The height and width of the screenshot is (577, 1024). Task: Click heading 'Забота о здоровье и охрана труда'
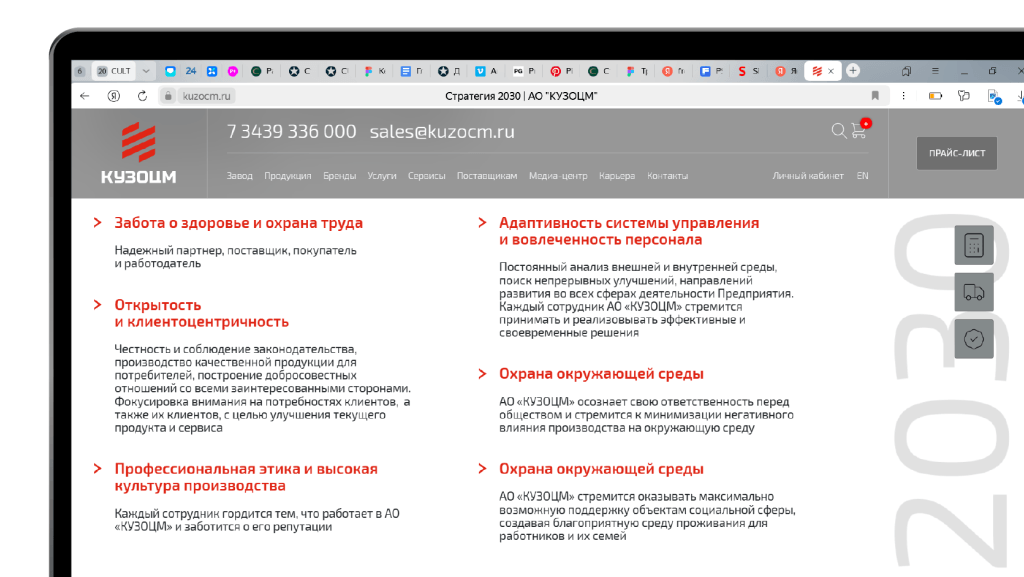(x=238, y=223)
